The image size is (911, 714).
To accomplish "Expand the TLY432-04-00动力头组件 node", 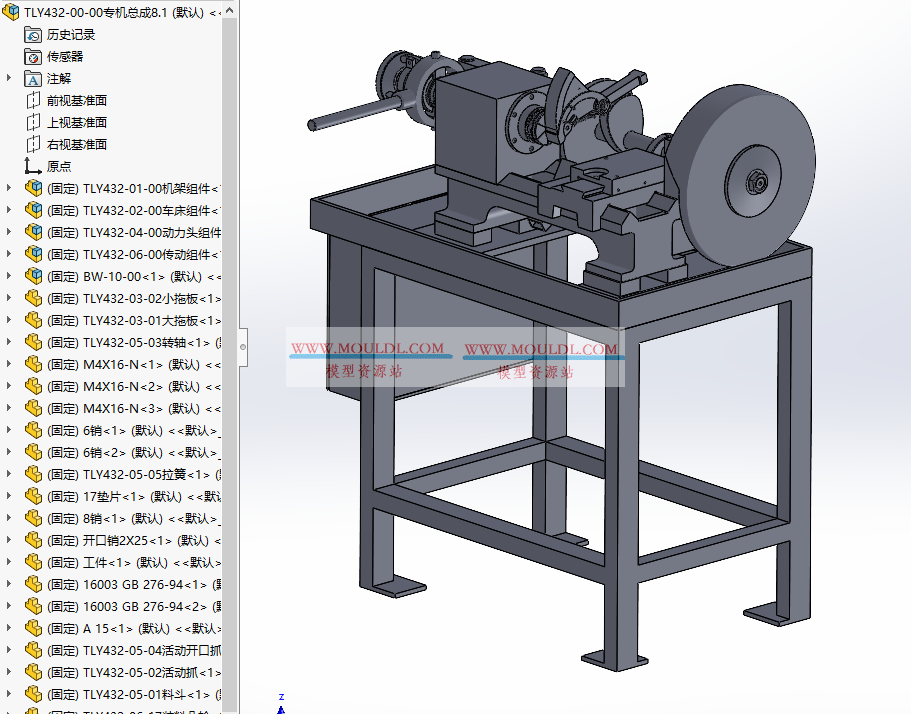I will (8, 232).
